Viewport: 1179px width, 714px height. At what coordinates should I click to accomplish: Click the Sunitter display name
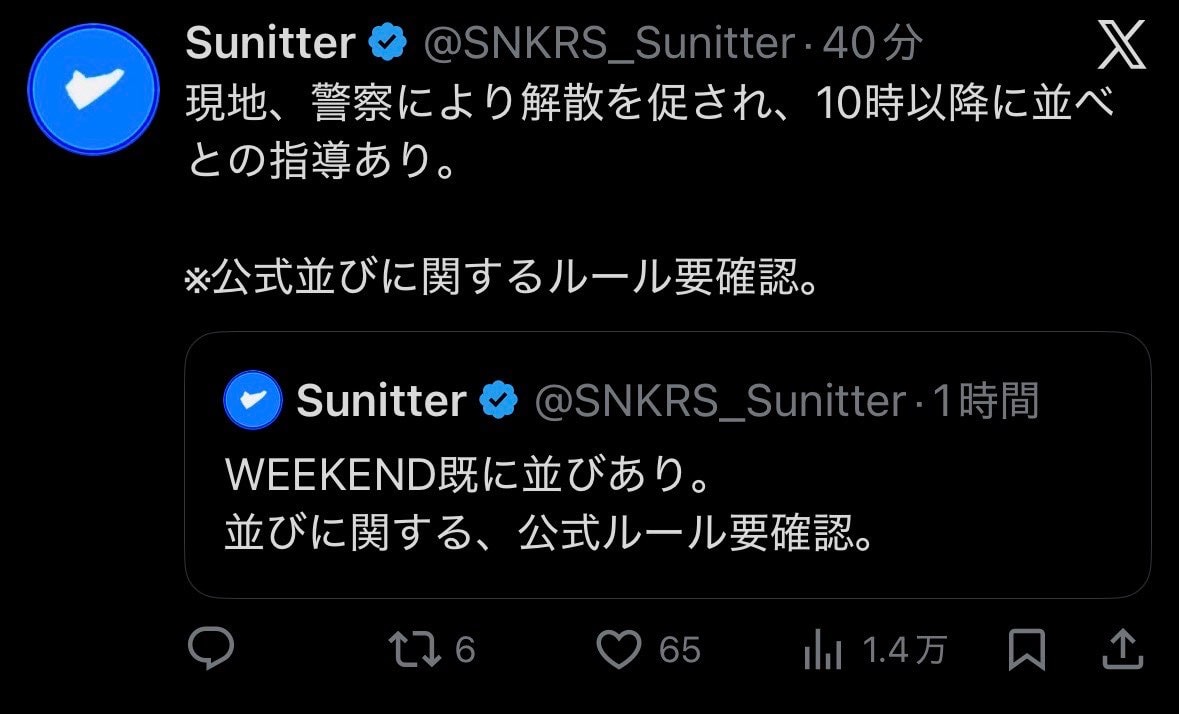(268, 42)
